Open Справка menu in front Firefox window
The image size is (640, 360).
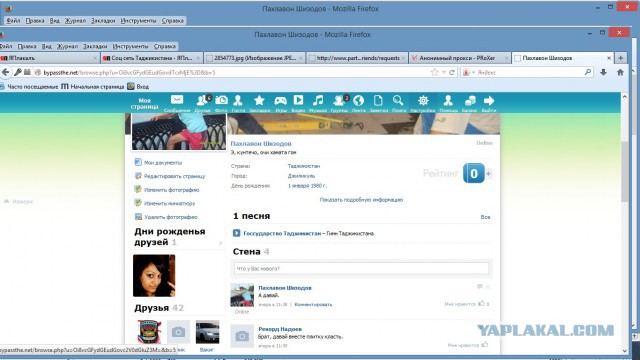(165, 46)
